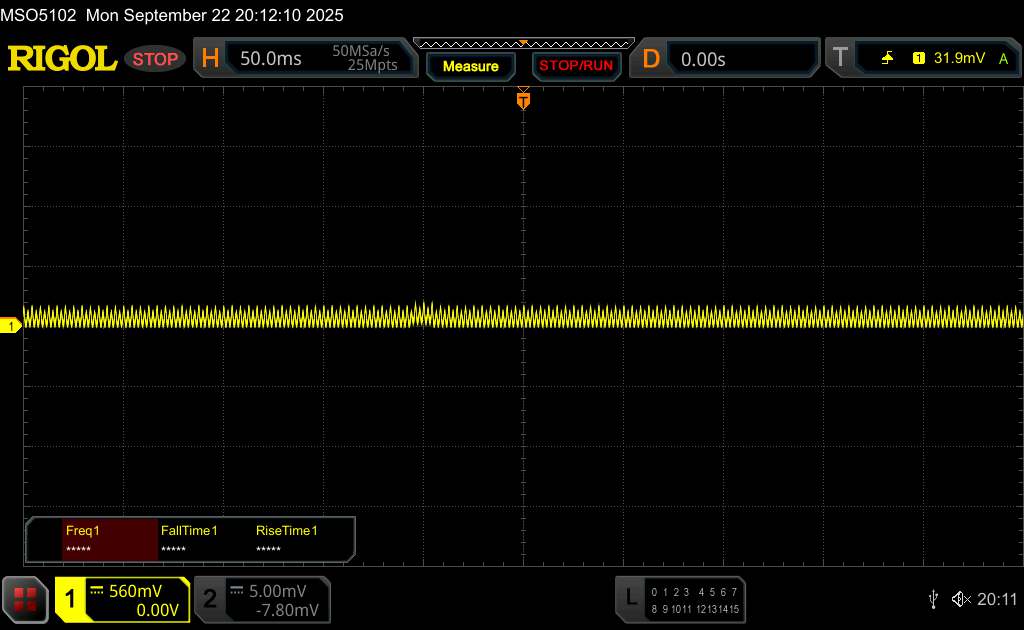Click the orange trigger position marker
Image resolution: width=1024 pixels, height=630 pixels.
523,99
